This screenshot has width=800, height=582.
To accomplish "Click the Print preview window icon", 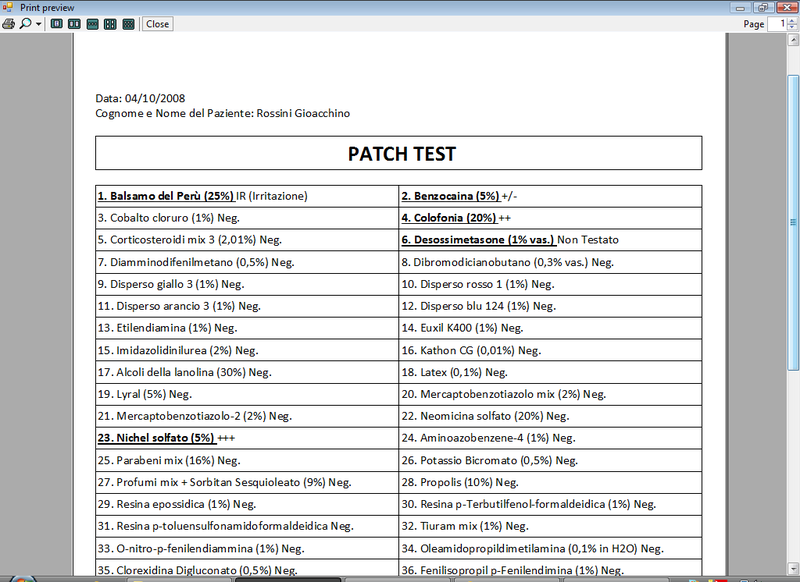I will pyautogui.click(x=7, y=7).
